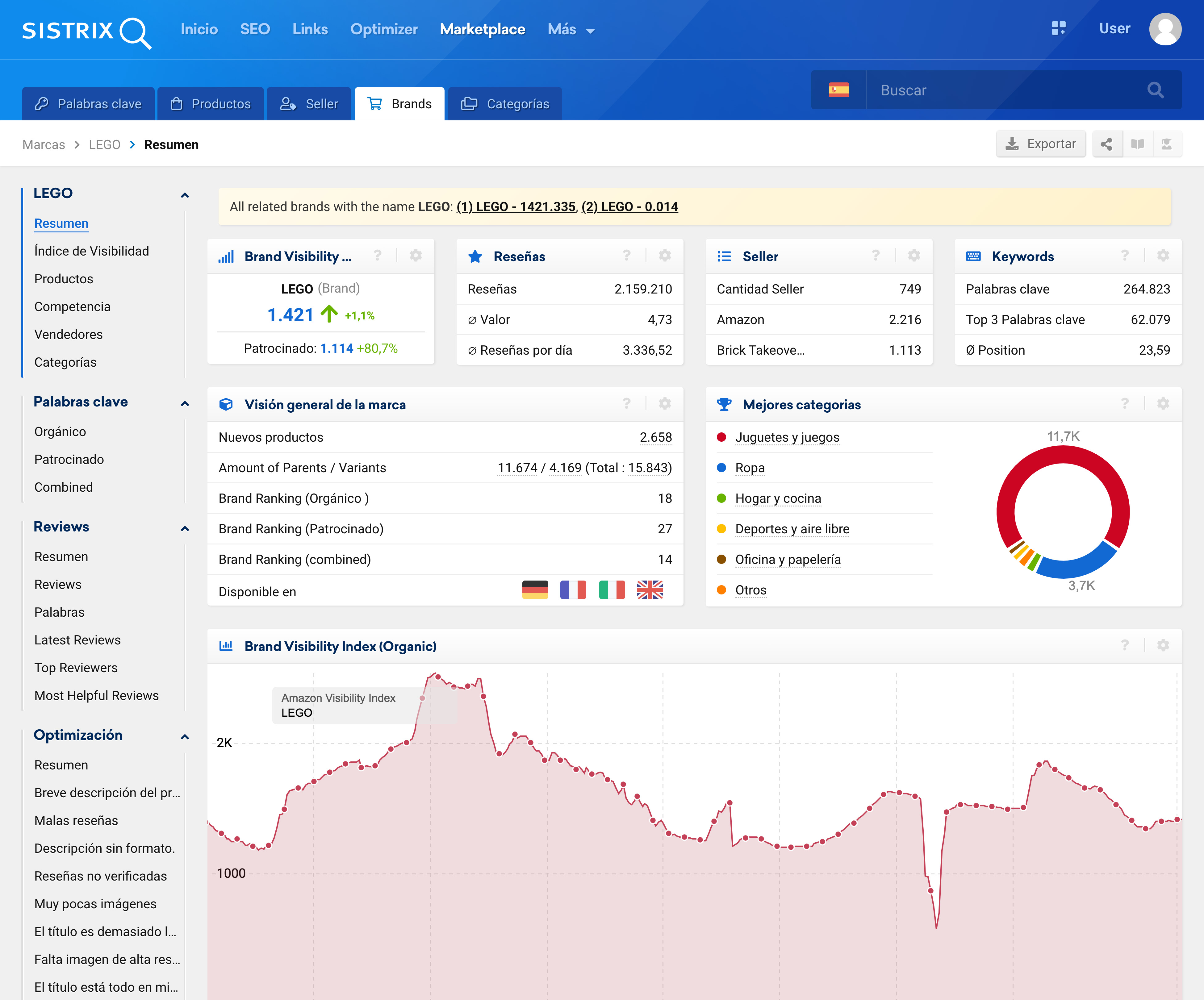Viewport: 1204px width, 1000px height.
Task: Open the Palabras clave tab
Action: pyautogui.click(x=88, y=104)
